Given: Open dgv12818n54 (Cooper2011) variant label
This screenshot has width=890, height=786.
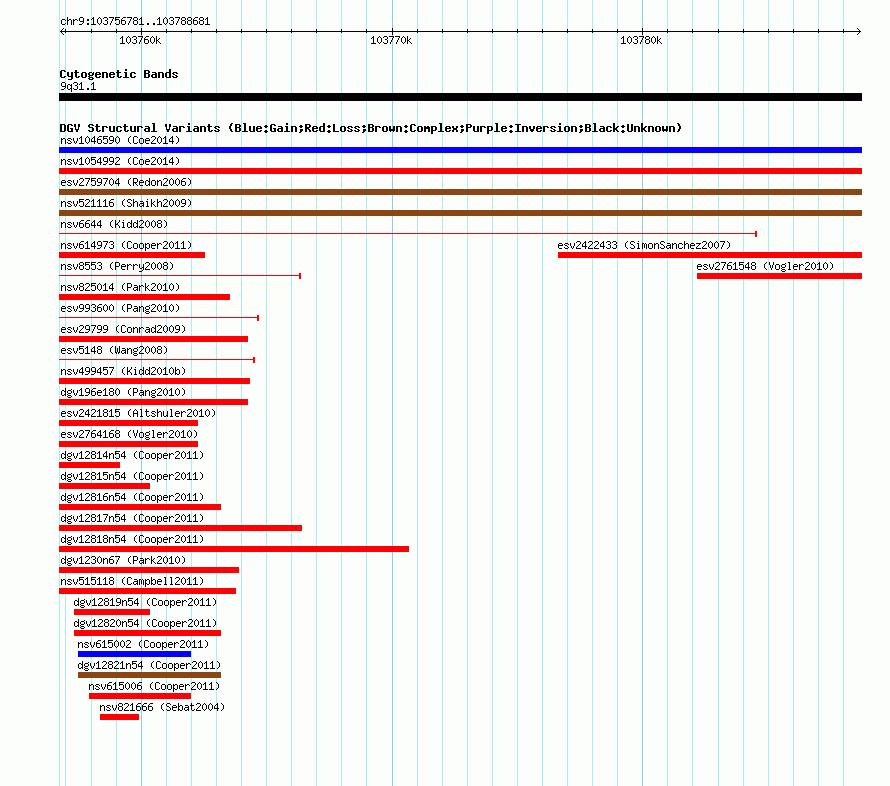Looking at the screenshot, I should pos(132,539).
